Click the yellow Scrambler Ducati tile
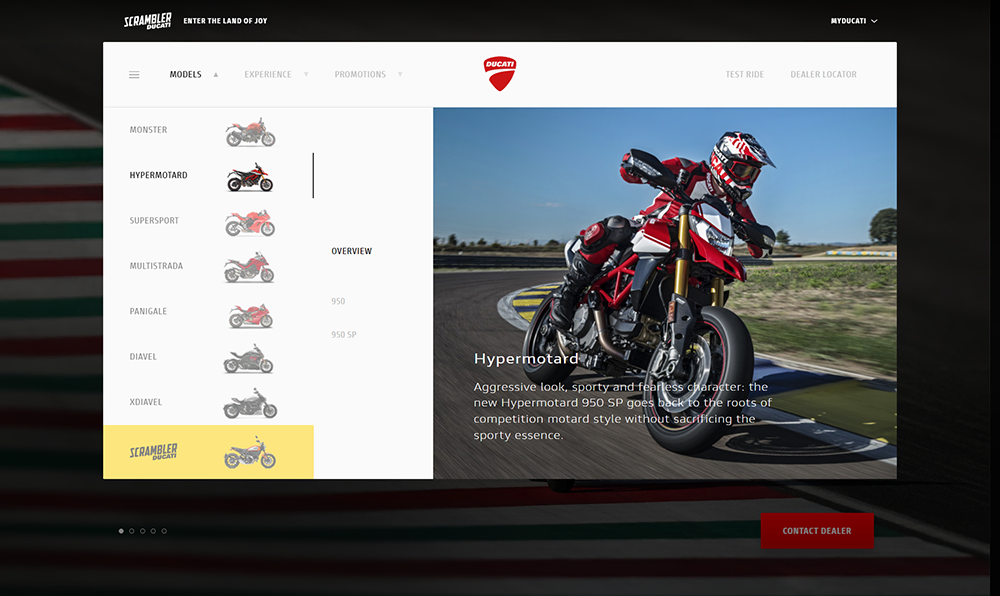1000x596 pixels. click(x=208, y=452)
